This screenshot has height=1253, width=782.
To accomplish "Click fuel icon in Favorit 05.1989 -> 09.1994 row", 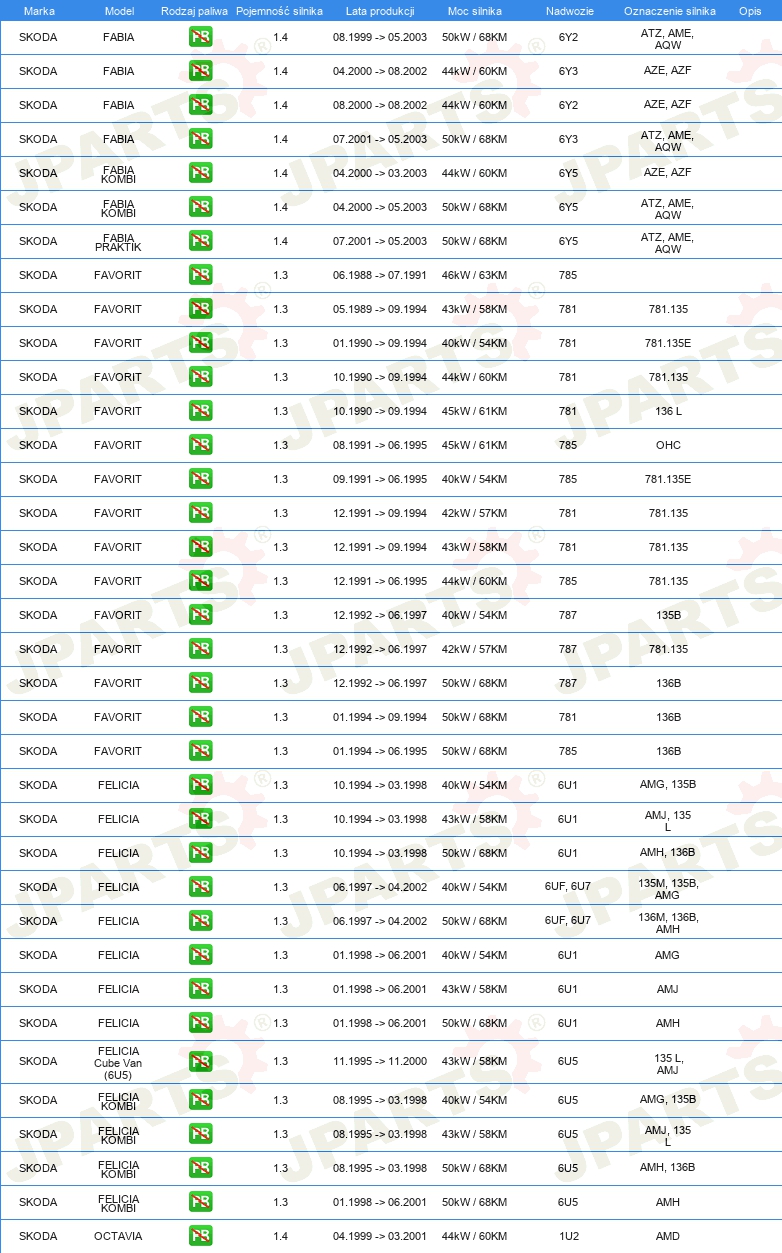I will 200,309.
